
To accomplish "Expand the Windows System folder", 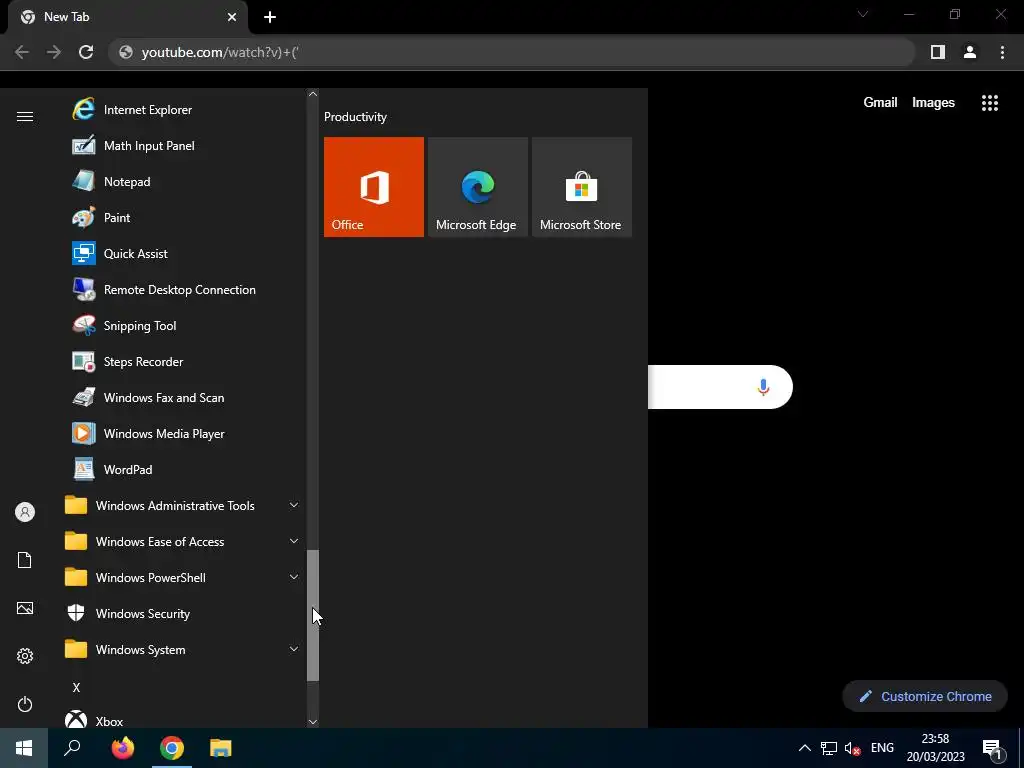I will 183,649.
